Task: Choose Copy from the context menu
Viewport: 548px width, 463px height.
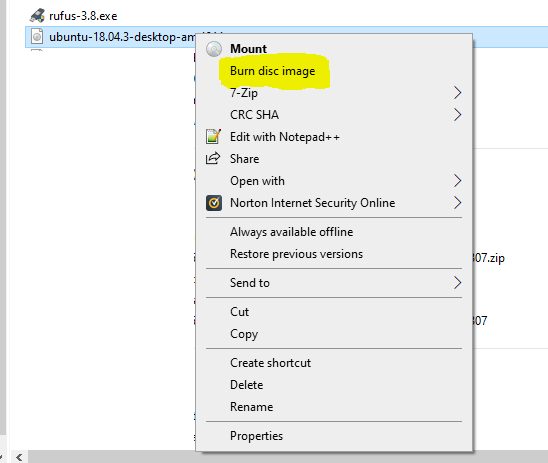Action: [244, 334]
